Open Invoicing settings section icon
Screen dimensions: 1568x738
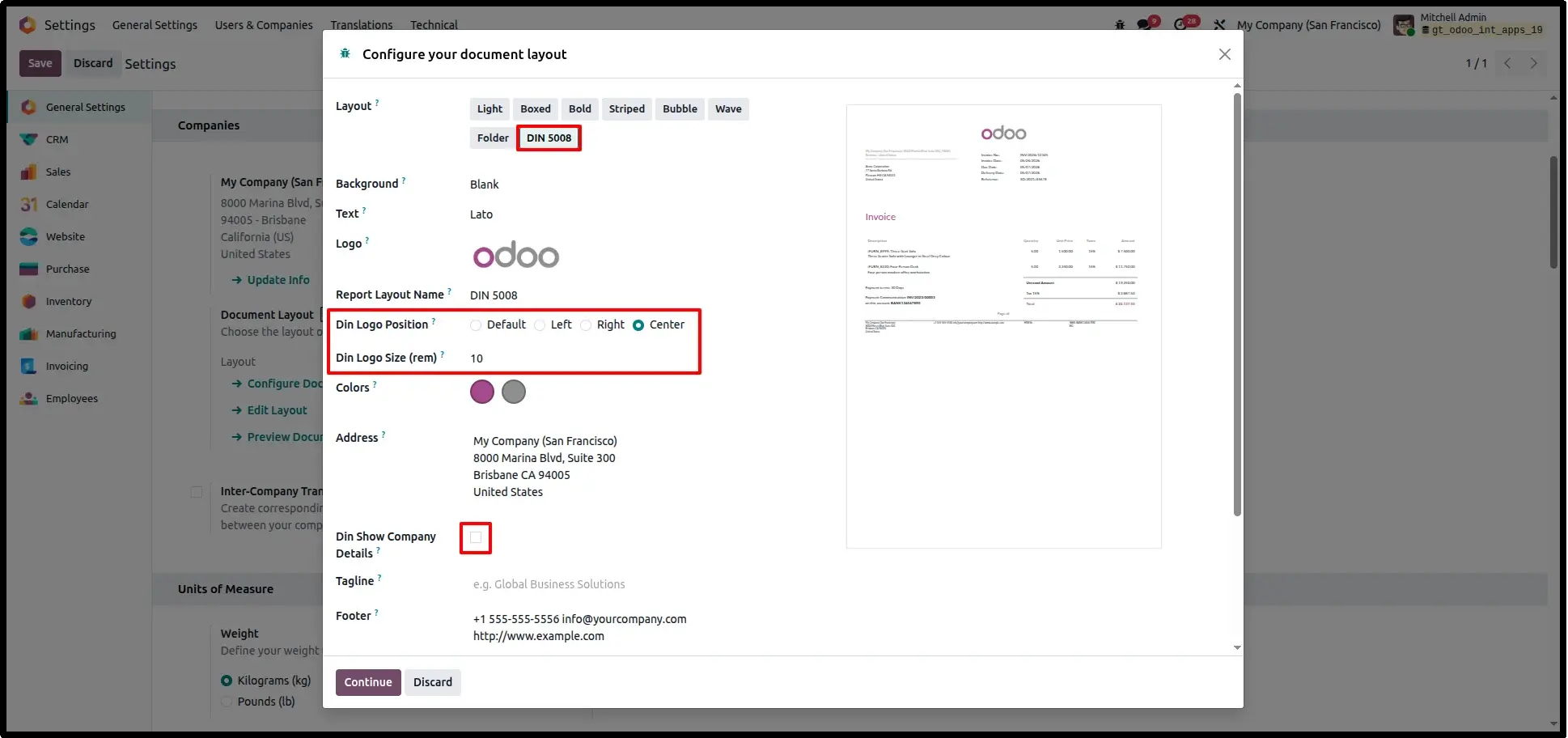pos(29,366)
